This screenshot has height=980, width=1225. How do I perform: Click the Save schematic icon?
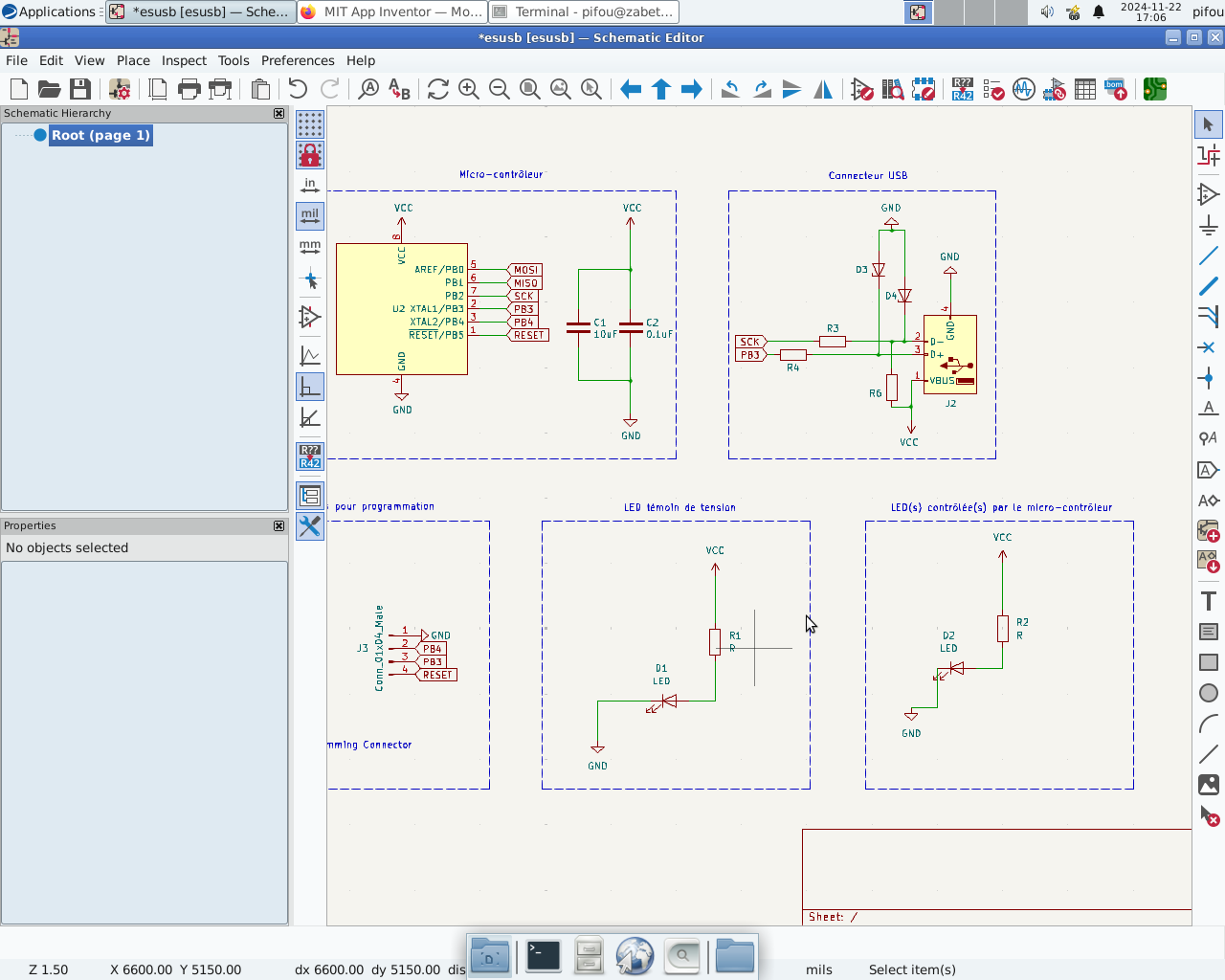pyautogui.click(x=80, y=89)
